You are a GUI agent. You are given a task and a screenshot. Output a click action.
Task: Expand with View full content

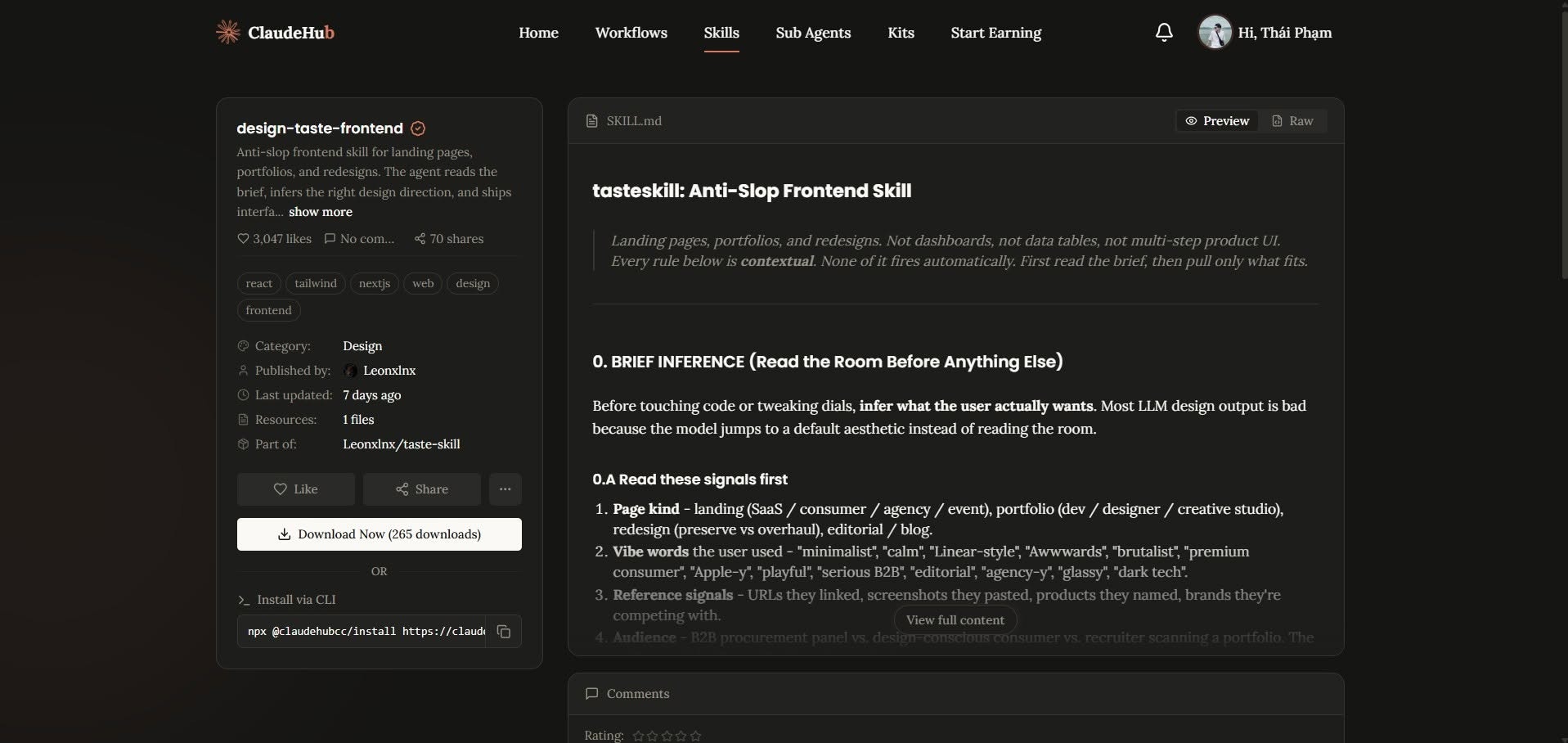click(955, 620)
